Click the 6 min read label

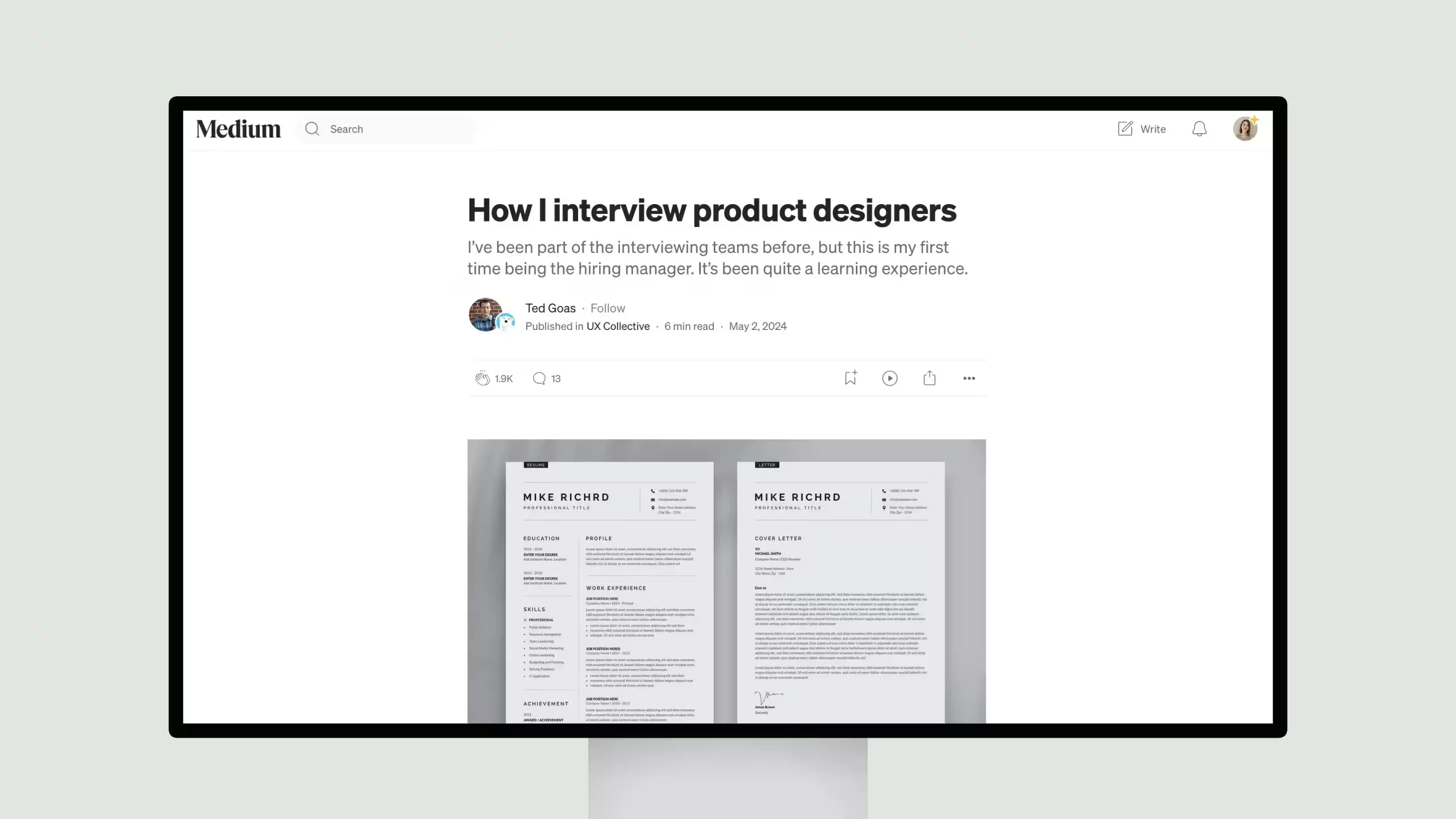689,326
